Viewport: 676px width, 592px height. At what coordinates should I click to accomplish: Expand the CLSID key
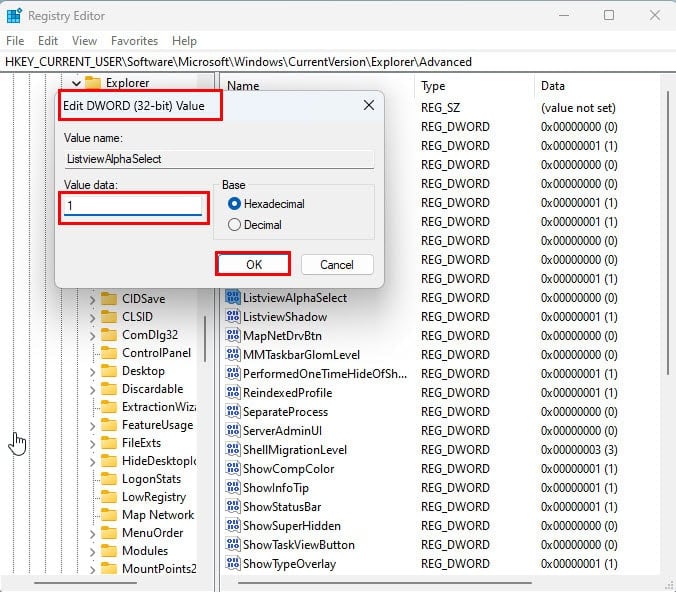pos(92,317)
